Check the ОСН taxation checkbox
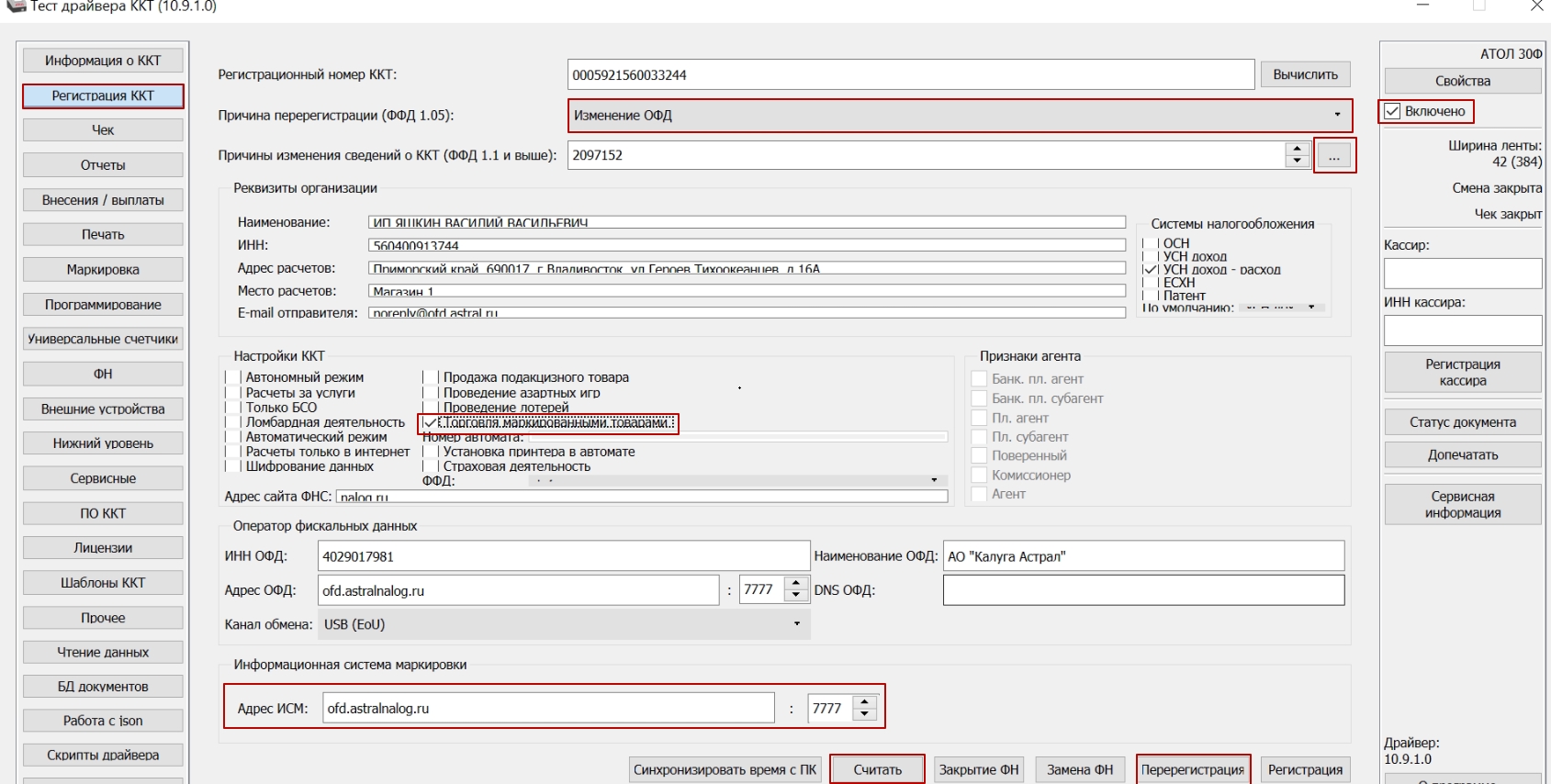This screenshot has height=784, width=1551. coord(1151,243)
